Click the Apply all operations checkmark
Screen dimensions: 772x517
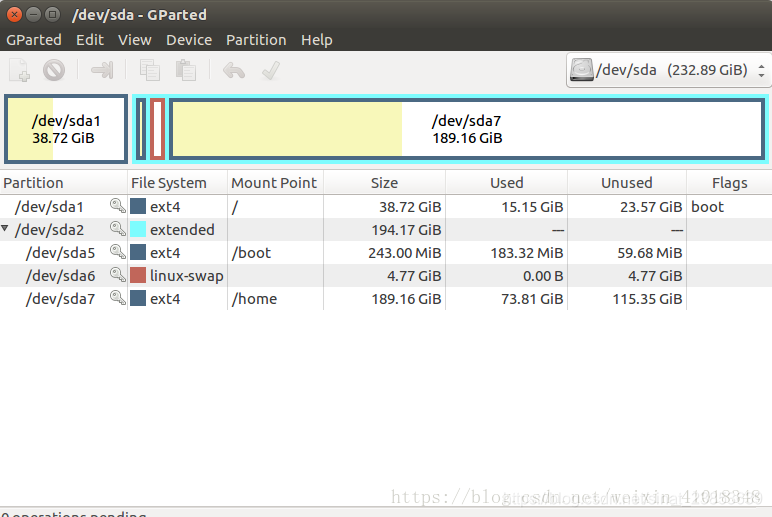click(271, 70)
